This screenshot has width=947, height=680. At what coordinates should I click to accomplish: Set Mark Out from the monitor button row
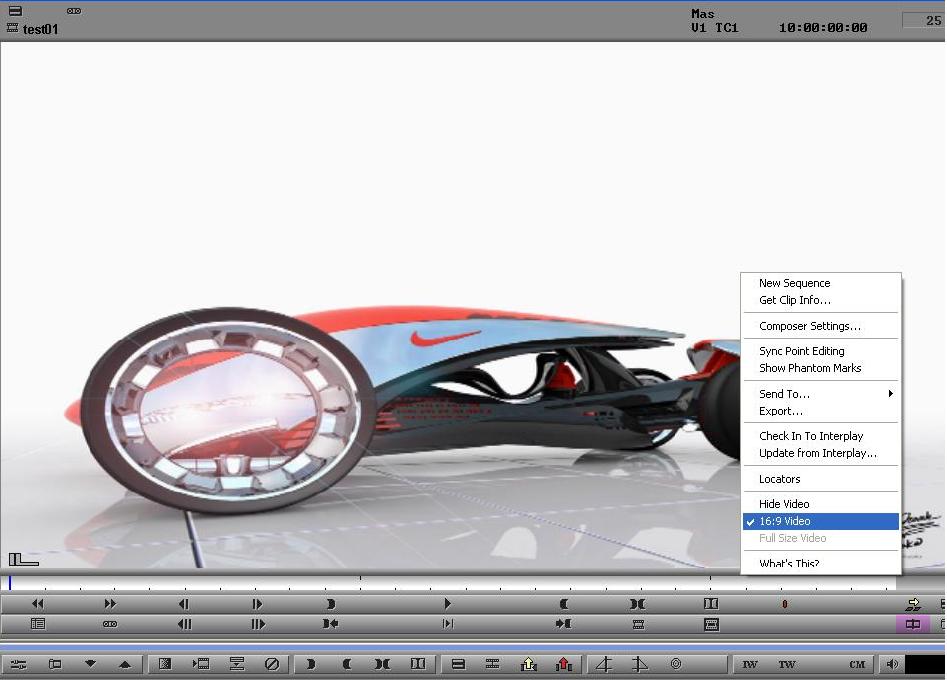563,603
